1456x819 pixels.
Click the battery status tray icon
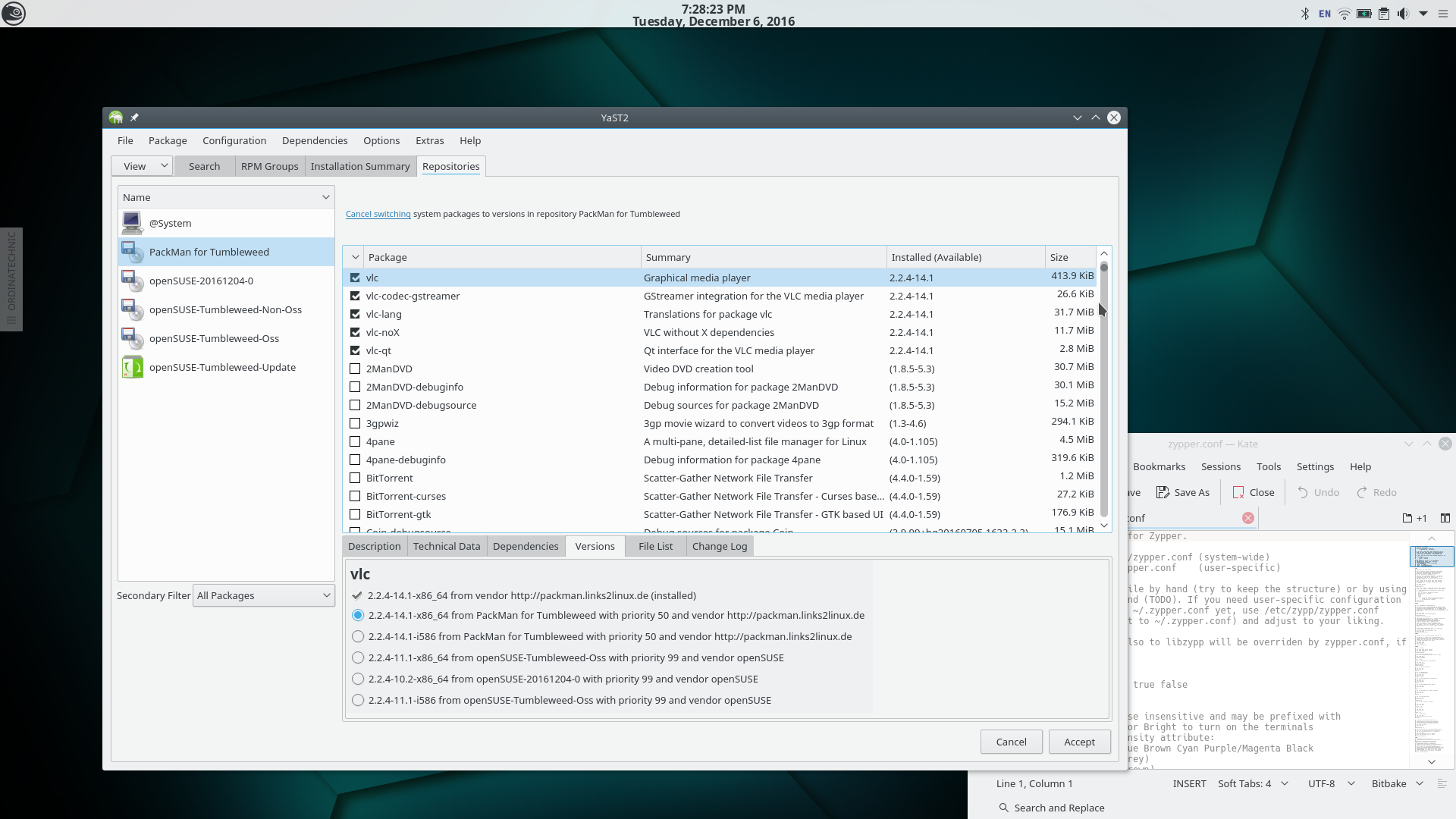1364,14
